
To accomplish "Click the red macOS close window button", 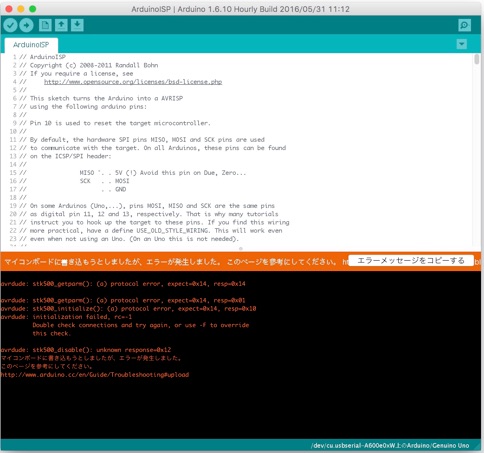I will pyautogui.click(x=9, y=9).
